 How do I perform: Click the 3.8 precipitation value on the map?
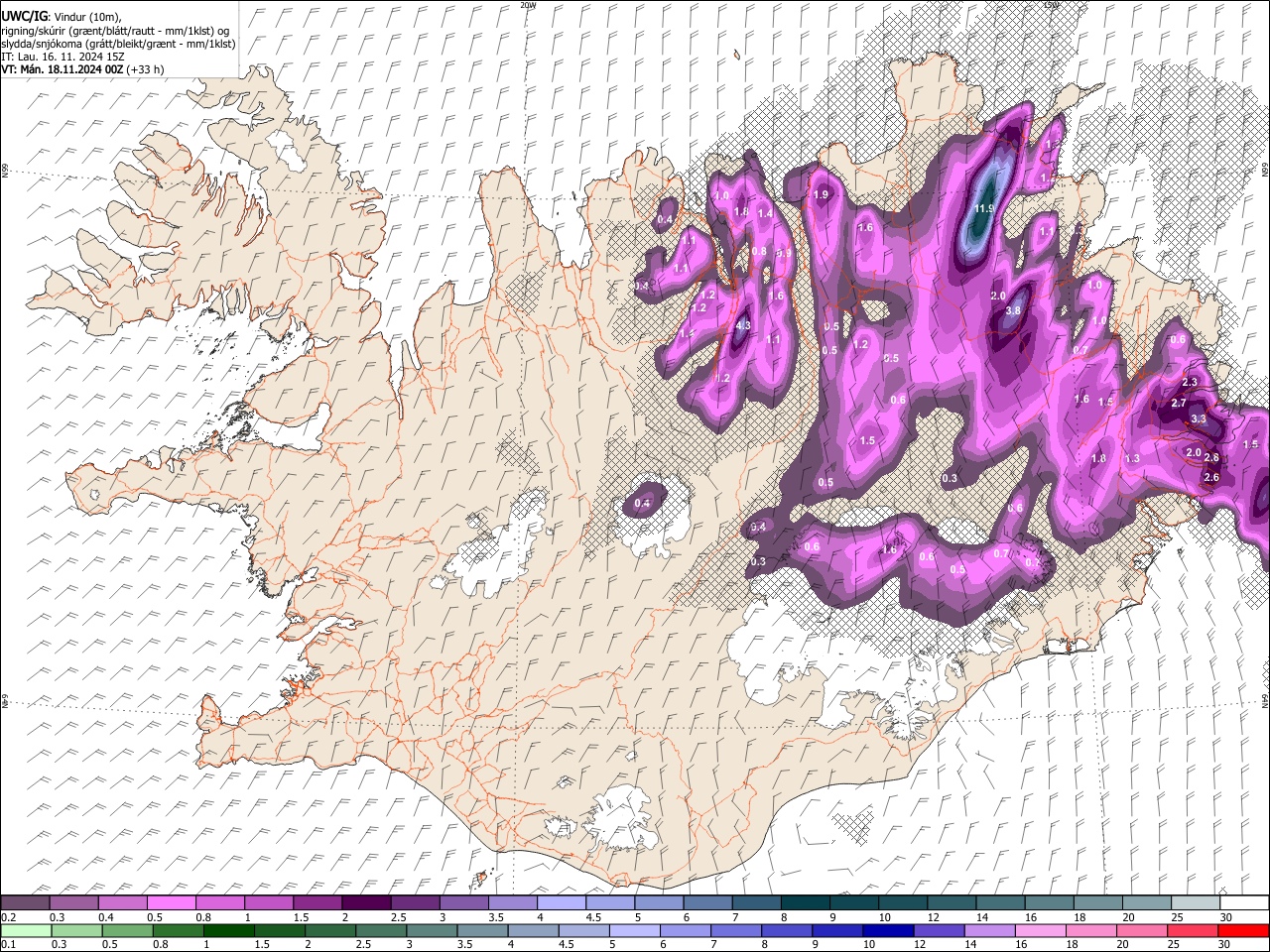pyautogui.click(x=1013, y=310)
